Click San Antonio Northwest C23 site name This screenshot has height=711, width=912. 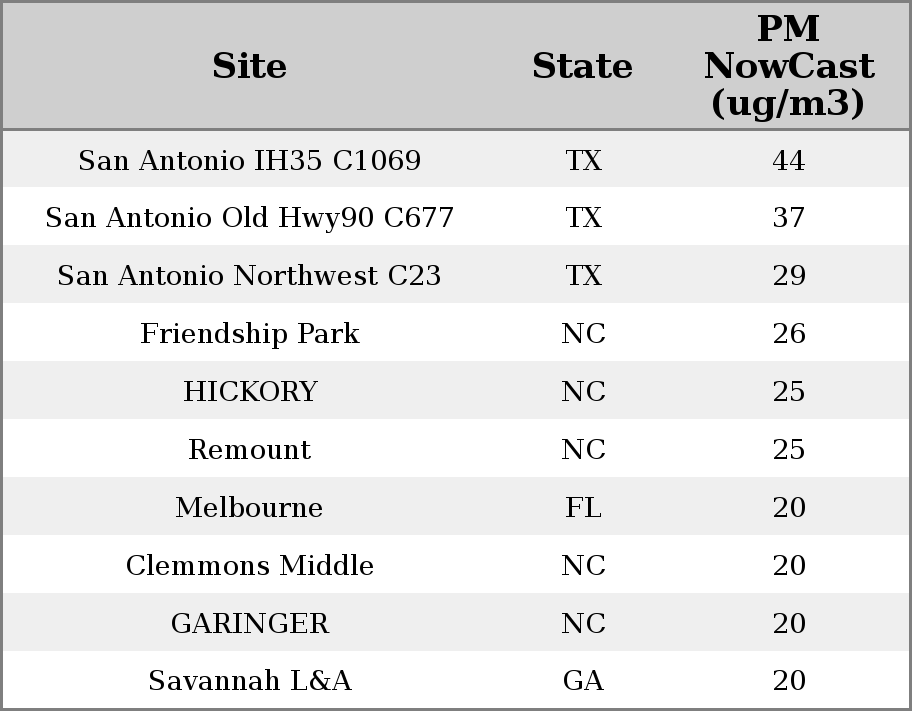pos(249,276)
